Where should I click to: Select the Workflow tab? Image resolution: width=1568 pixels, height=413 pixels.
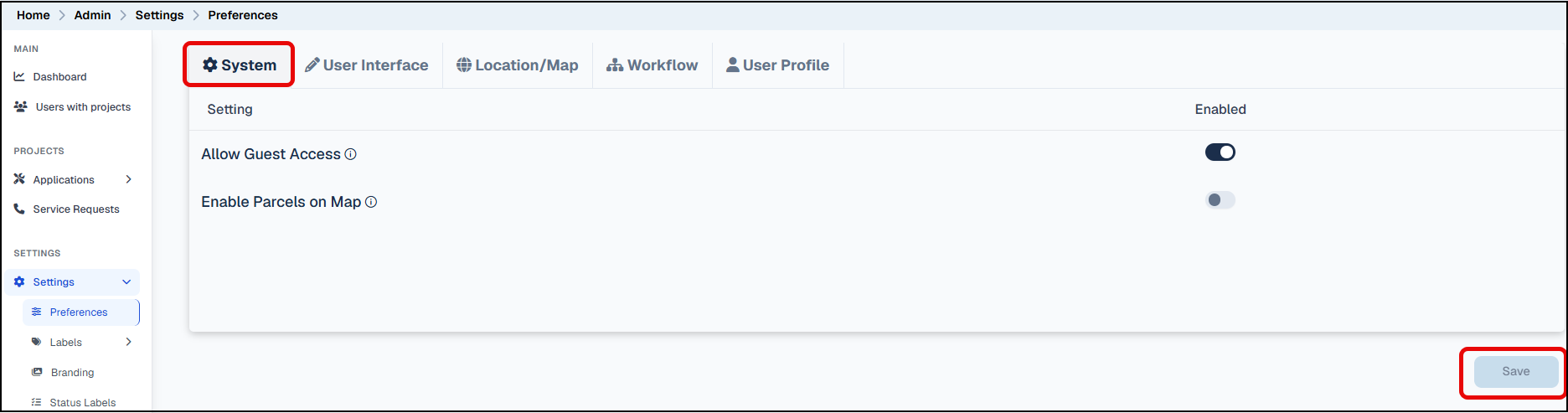point(652,65)
